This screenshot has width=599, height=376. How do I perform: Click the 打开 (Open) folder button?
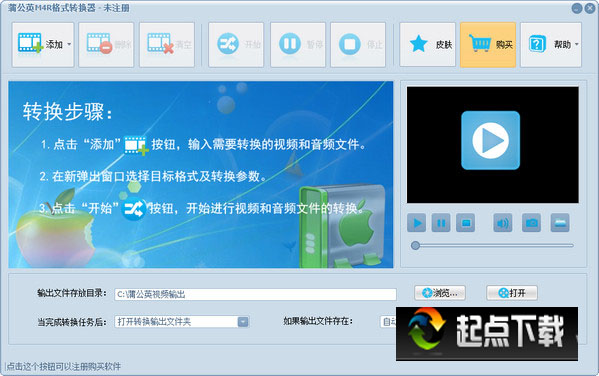click(x=512, y=293)
